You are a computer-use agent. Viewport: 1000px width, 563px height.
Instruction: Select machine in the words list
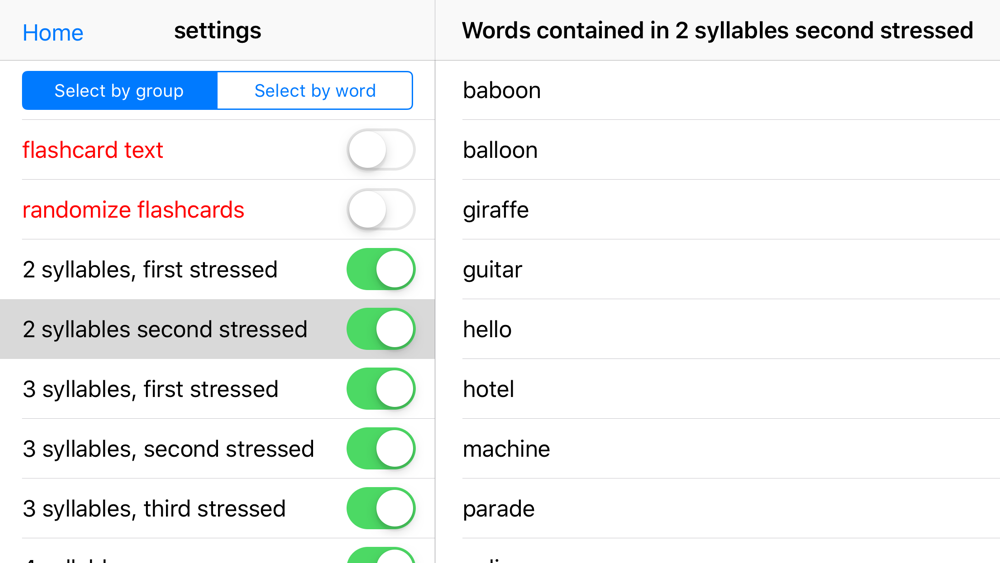[506, 449]
